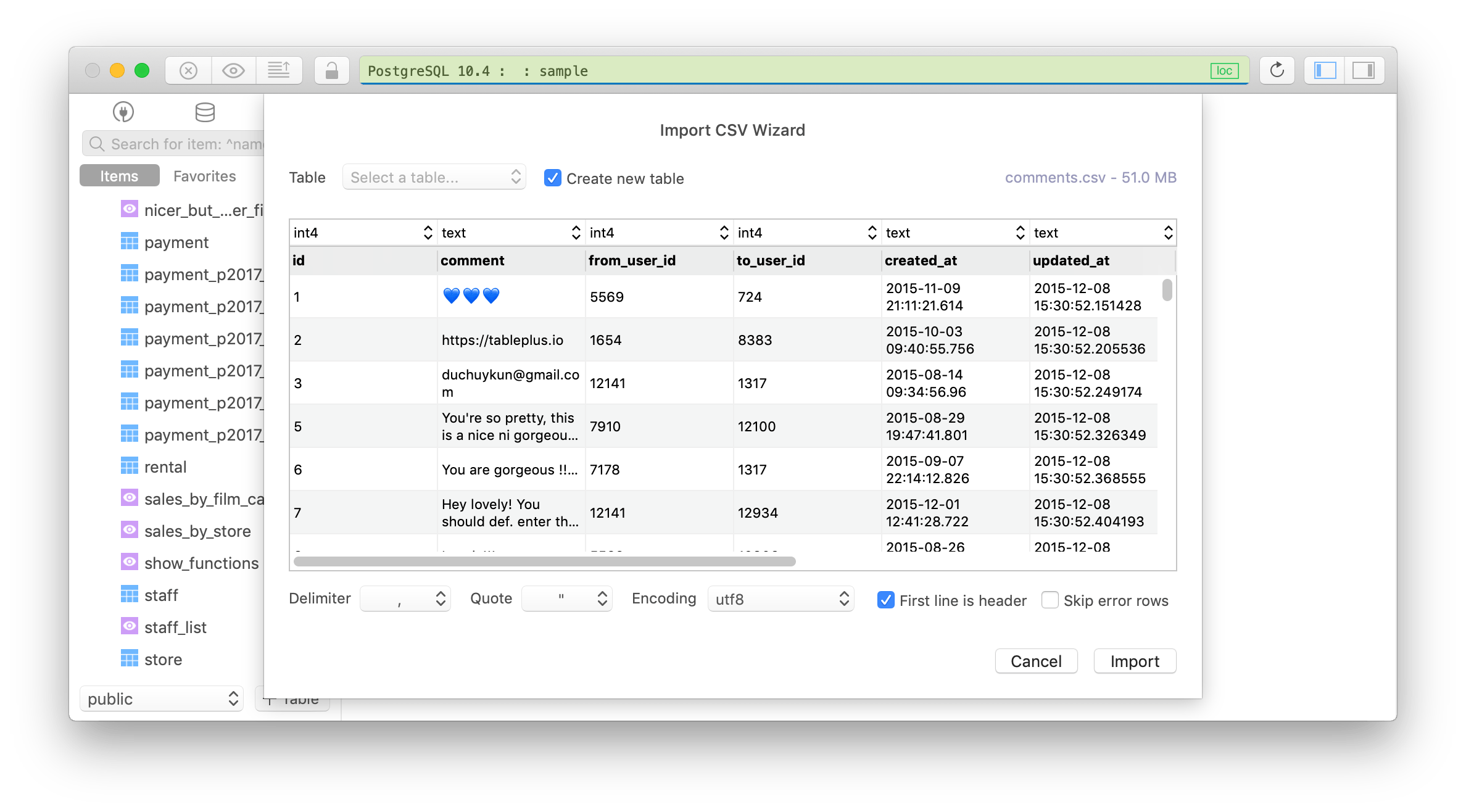1466x812 pixels.
Task: Open the Delimiter comma dropdown
Action: (x=405, y=599)
